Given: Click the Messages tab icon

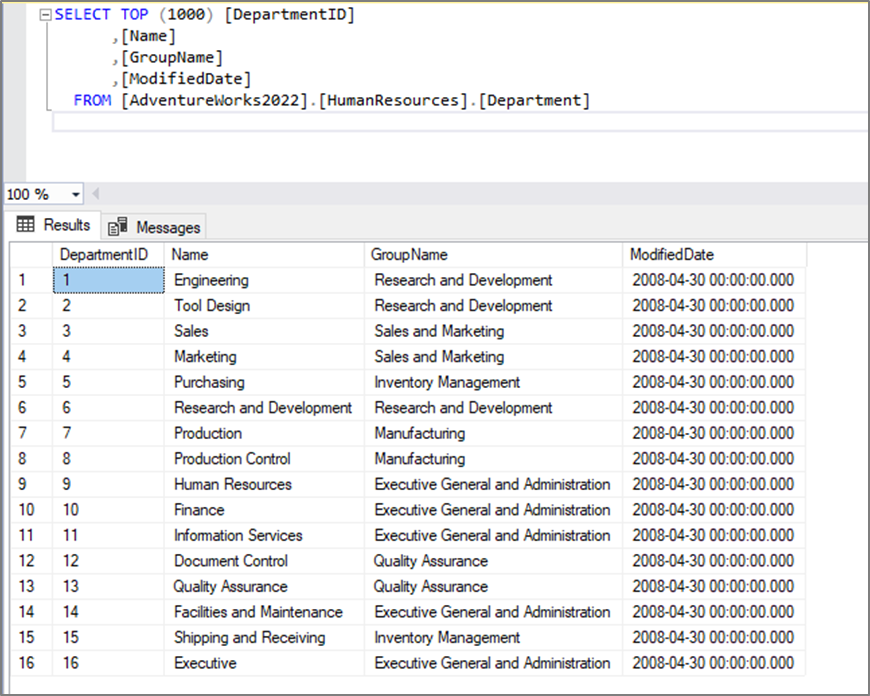Looking at the screenshot, I should (118, 226).
